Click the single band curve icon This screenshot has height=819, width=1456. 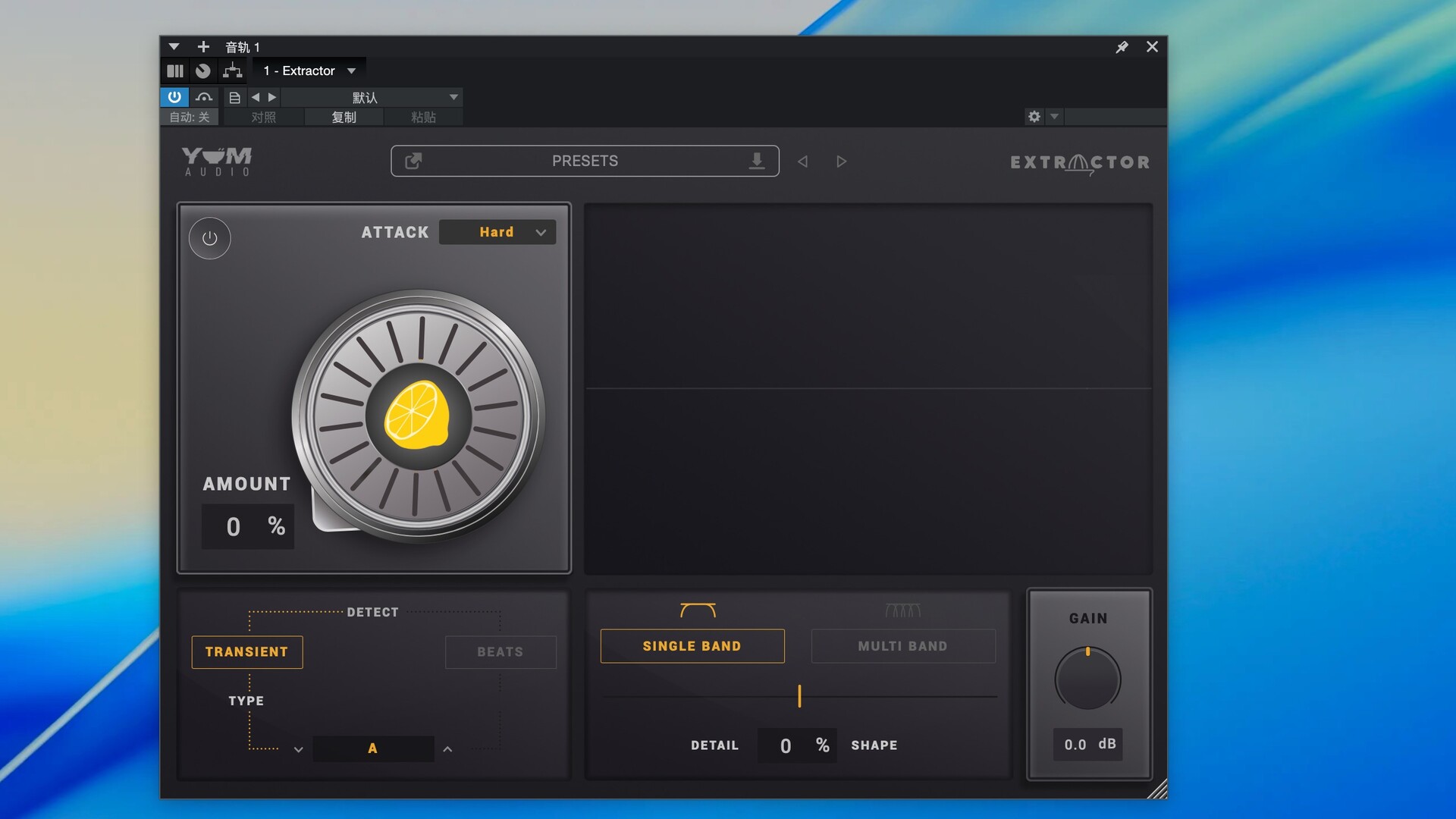[698, 610]
